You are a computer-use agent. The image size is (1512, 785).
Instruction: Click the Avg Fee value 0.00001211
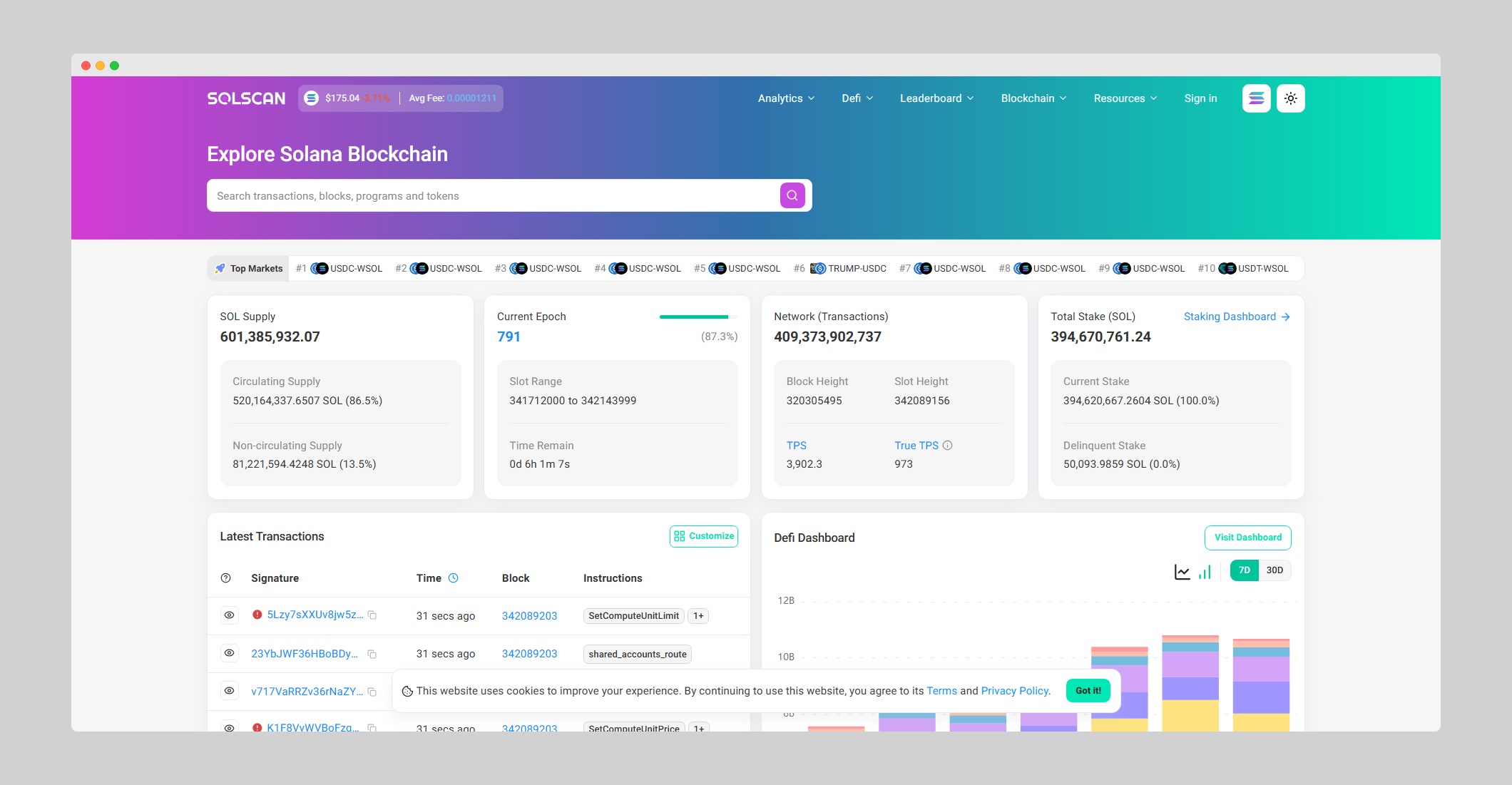point(471,98)
